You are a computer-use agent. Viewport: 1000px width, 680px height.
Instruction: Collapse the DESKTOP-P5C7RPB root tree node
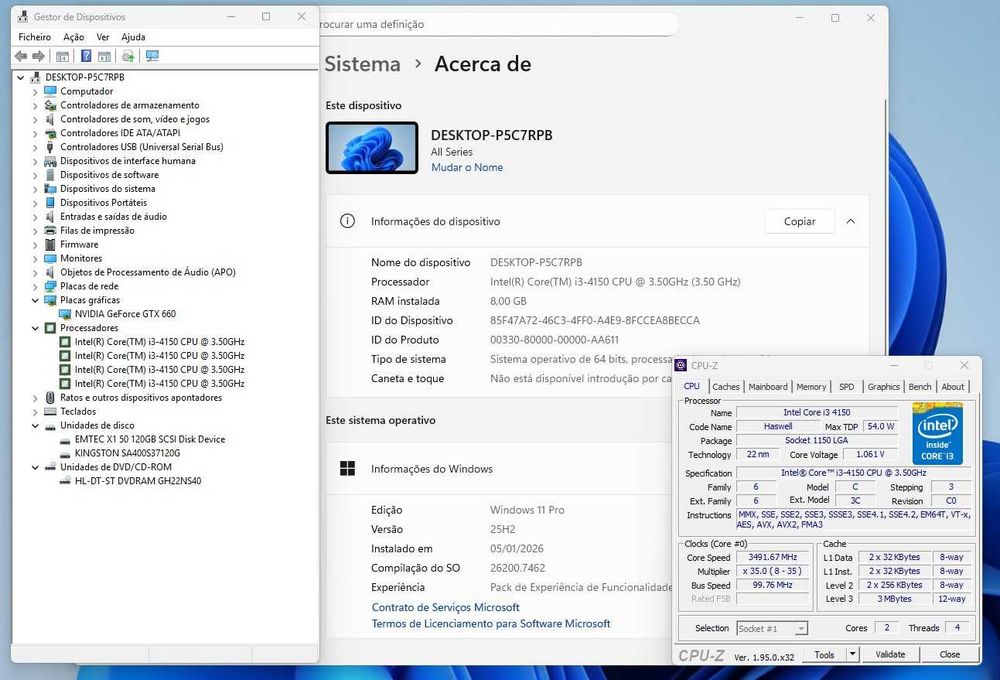pos(21,77)
